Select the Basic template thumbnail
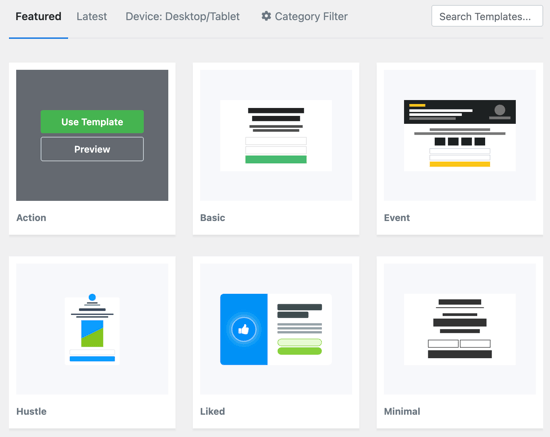This screenshot has height=437, width=550. click(276, 135)
